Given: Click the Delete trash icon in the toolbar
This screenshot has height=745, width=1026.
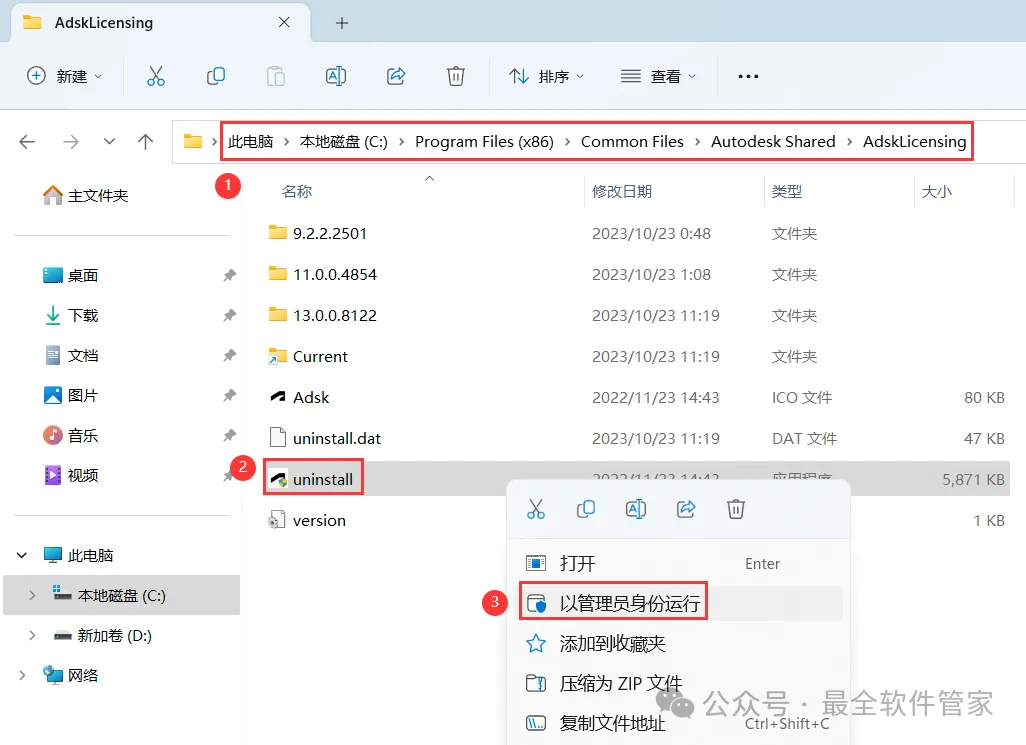Looking at the screenshot, I should pyautogui.click(x=455, y=76).
